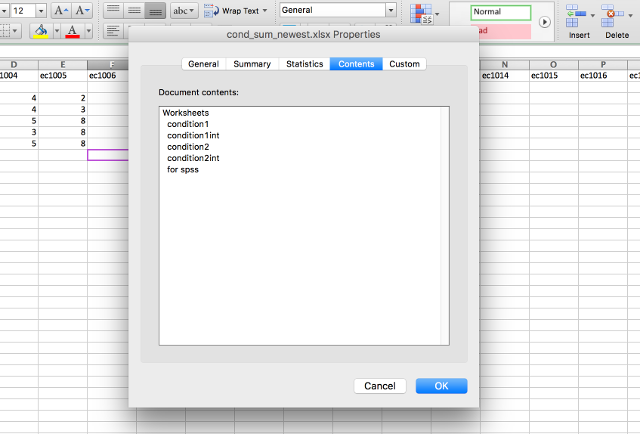This screenshot has width=640, height=434.
Task: Click cell containing ec1014
Action: pyautogui.click(x=505, y=76)
